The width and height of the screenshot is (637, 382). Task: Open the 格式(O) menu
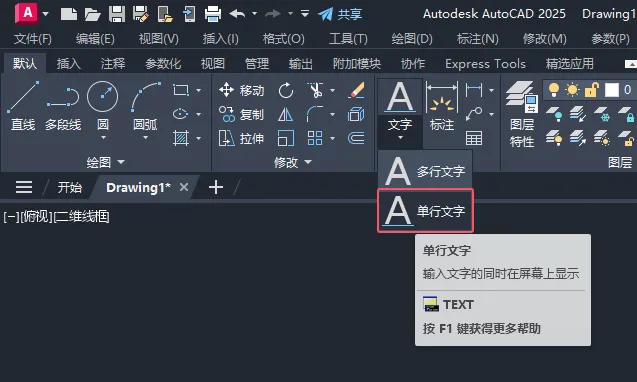pos(284,39)
